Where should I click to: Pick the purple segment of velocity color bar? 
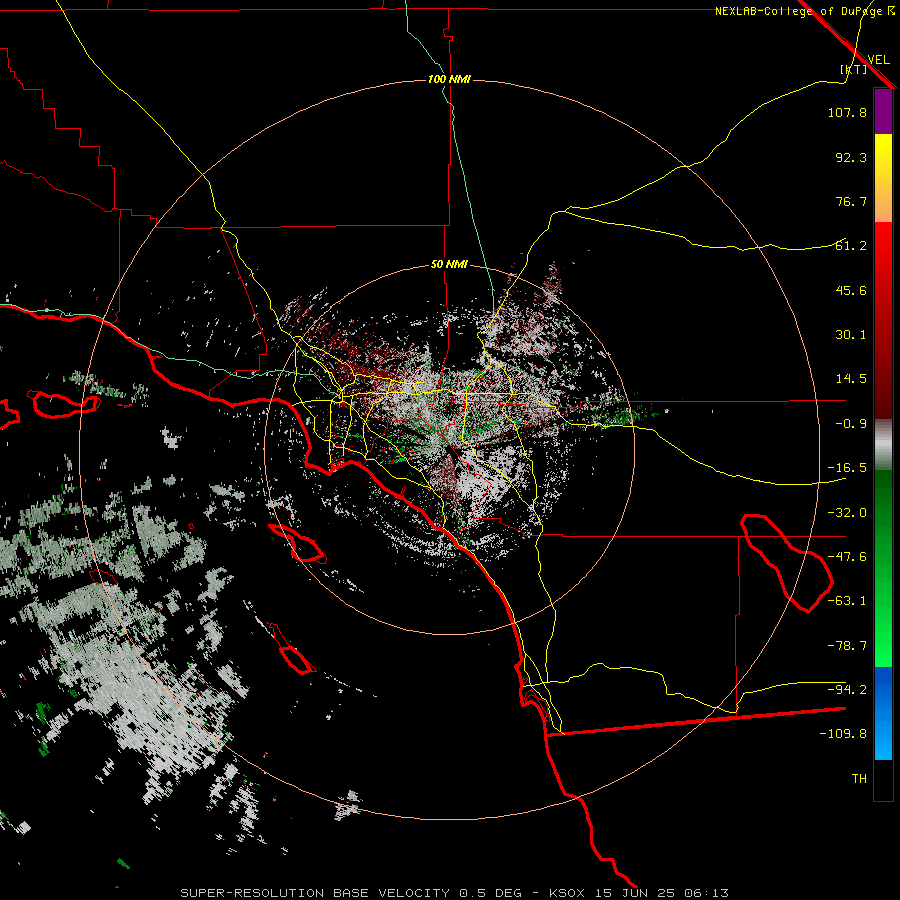point(883,111)
